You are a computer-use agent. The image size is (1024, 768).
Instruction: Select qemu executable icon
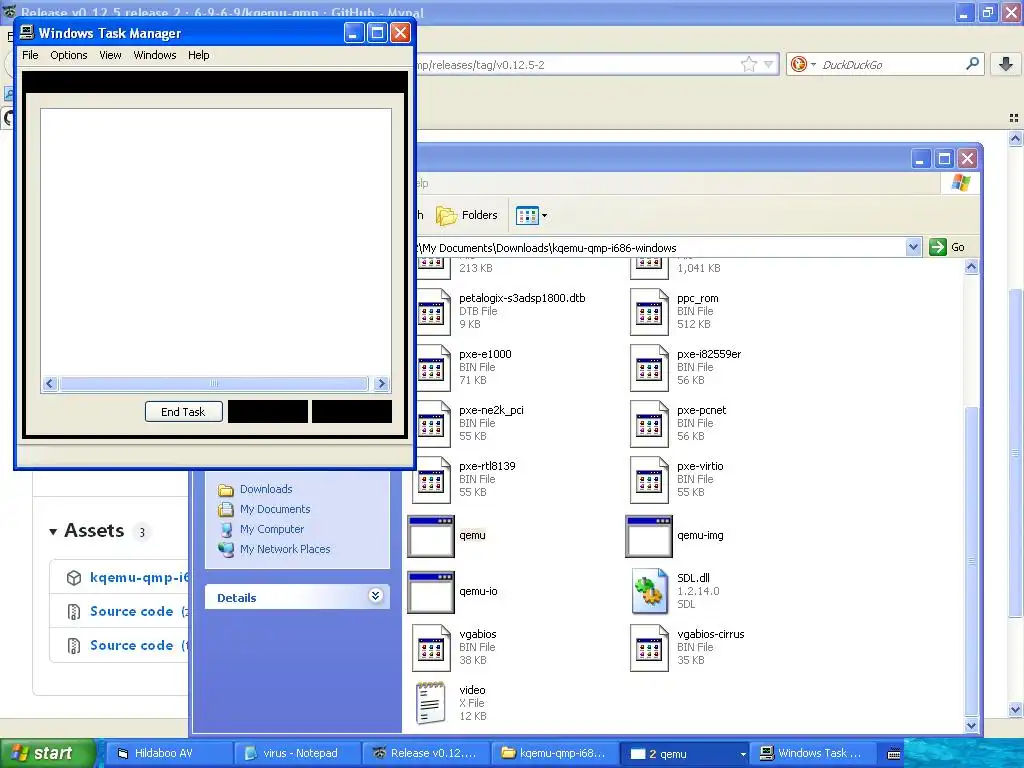tap(431, 536)
